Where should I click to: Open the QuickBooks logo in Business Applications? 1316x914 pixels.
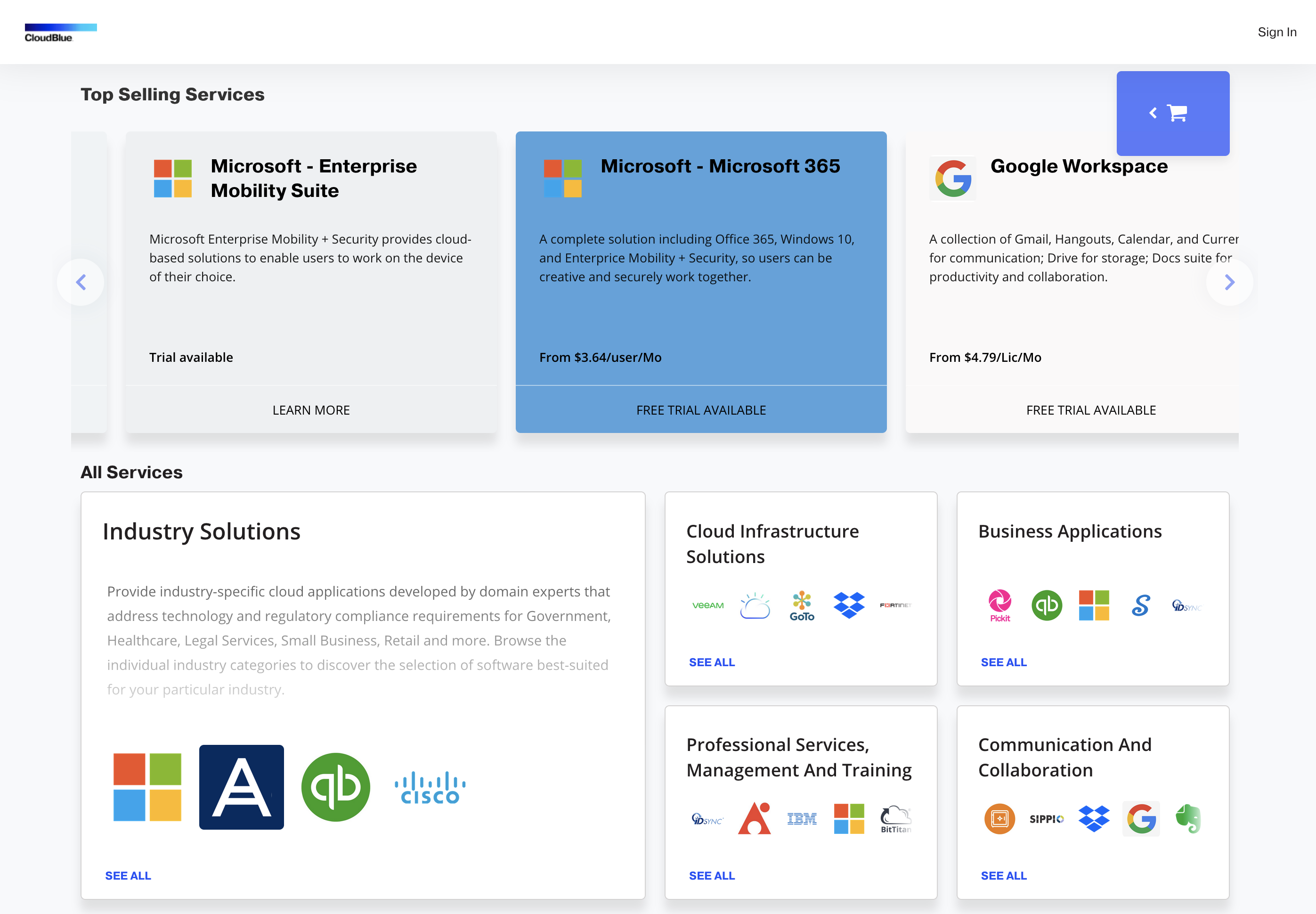pyautogui.click(x=1047, y=605)
